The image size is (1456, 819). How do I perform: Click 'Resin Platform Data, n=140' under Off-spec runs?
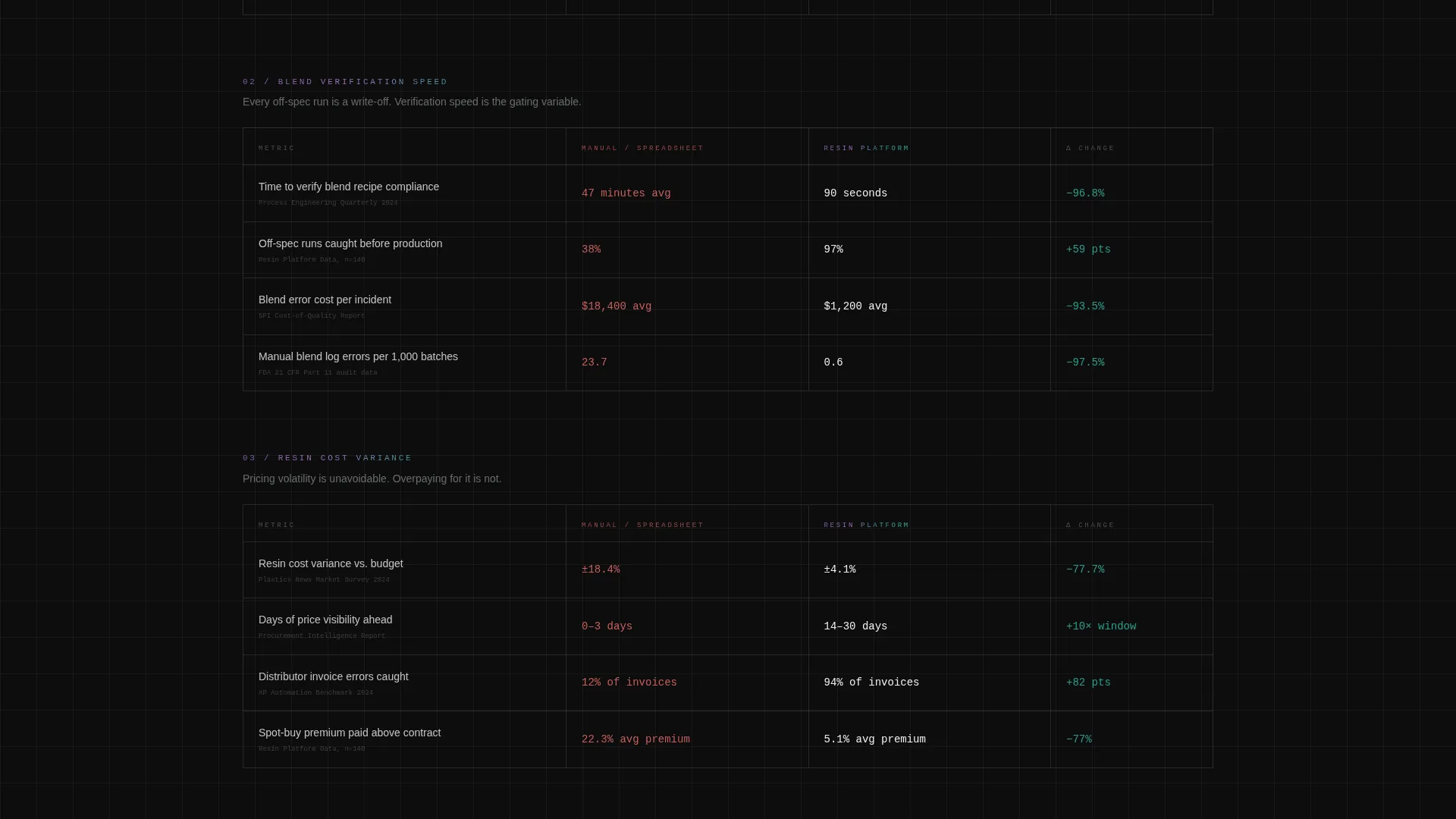point(312,260)
